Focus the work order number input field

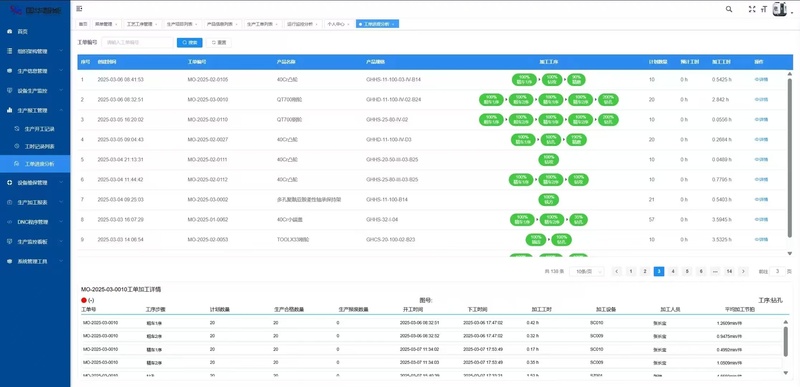click(137, 43)
